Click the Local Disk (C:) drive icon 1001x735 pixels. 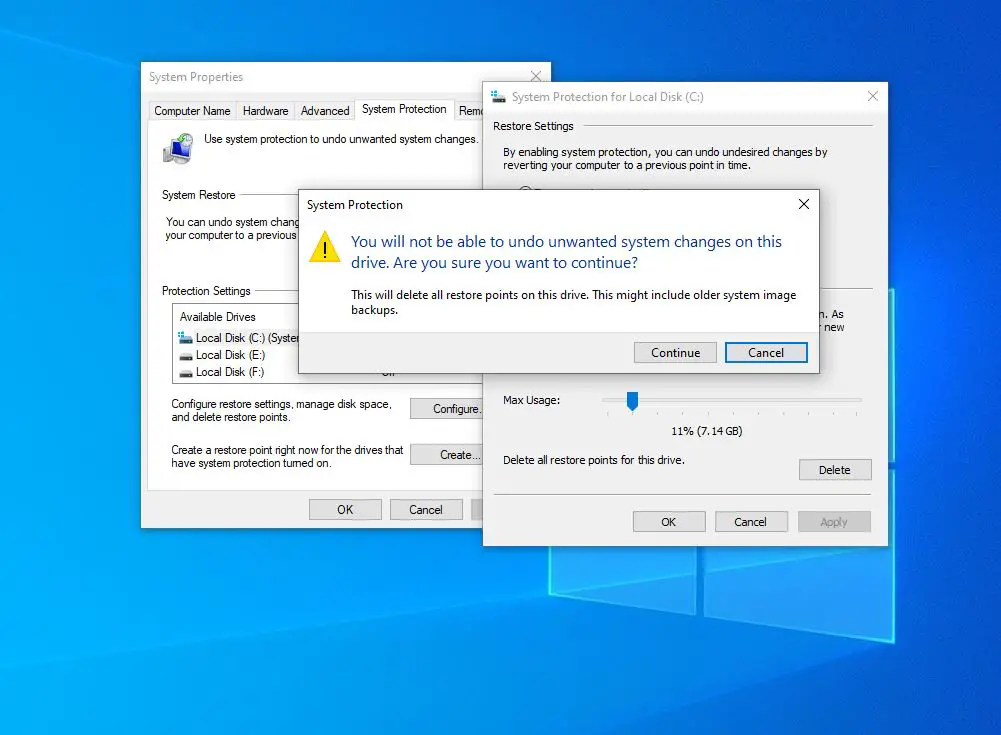click(186, 338)
